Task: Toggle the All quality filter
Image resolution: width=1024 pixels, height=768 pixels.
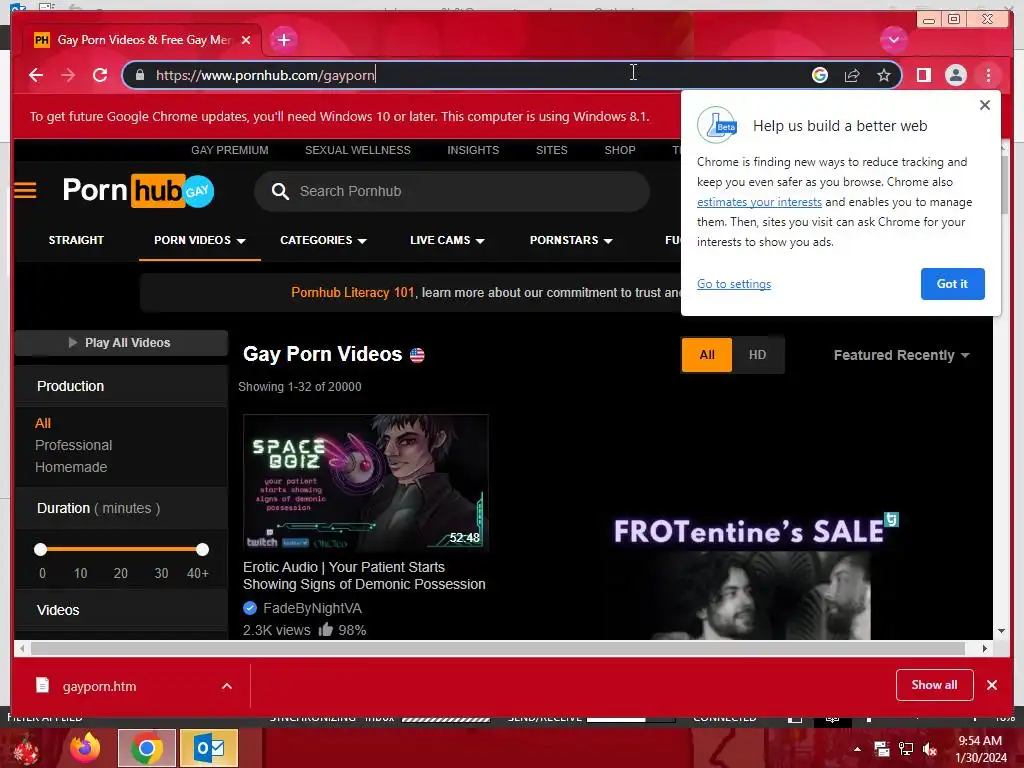Action: tap(707, 355)
